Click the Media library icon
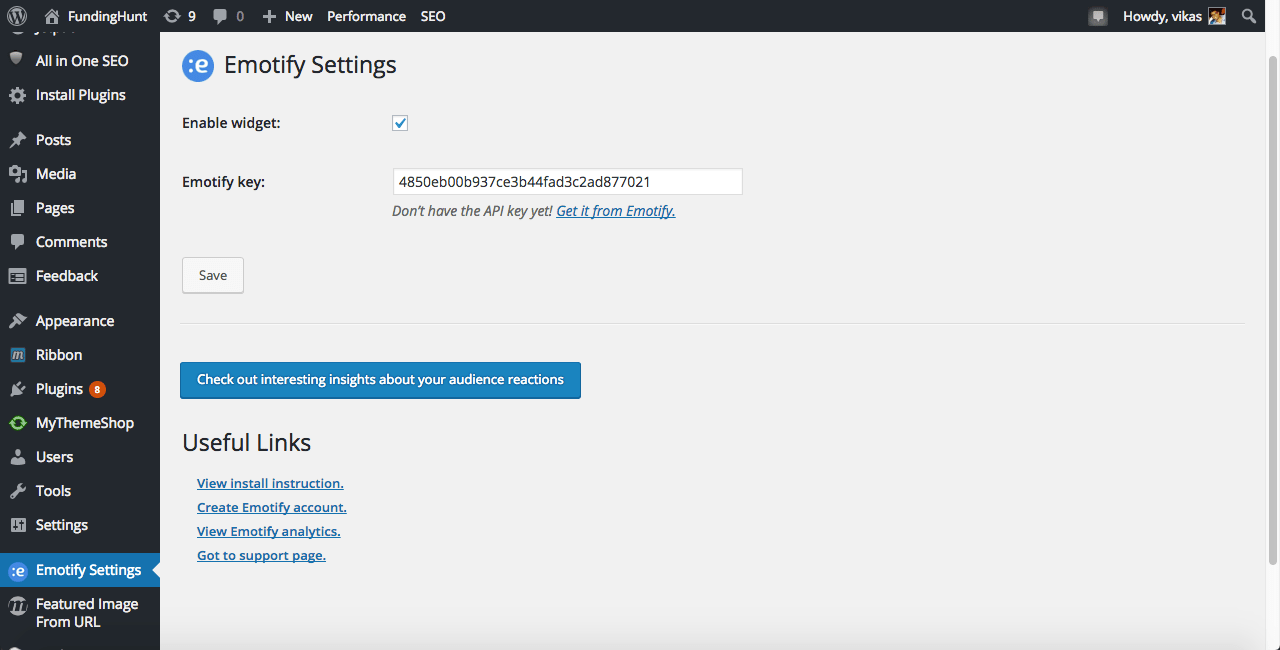 pos(17,174)
